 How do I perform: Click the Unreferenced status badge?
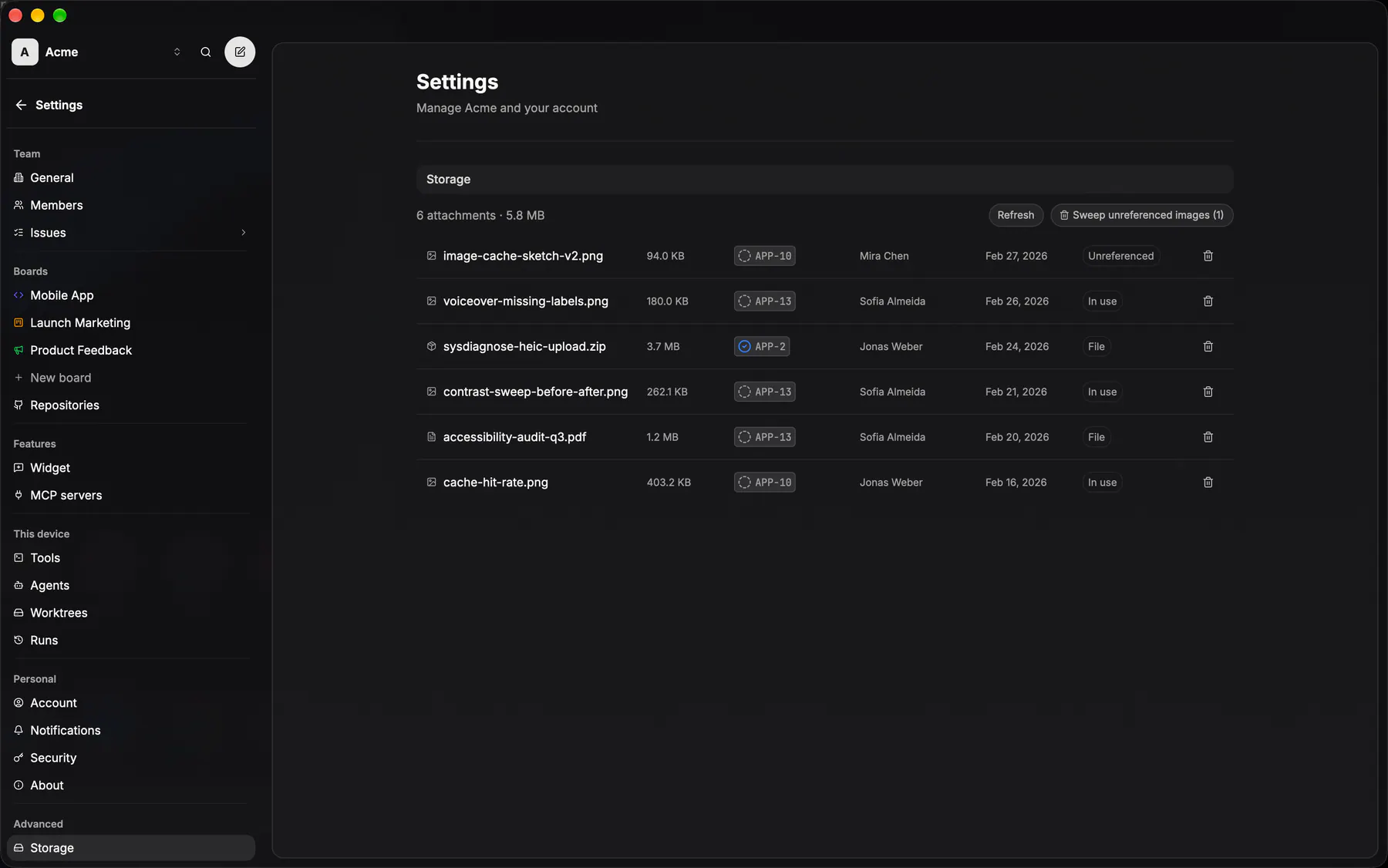tap(1120, 256)
